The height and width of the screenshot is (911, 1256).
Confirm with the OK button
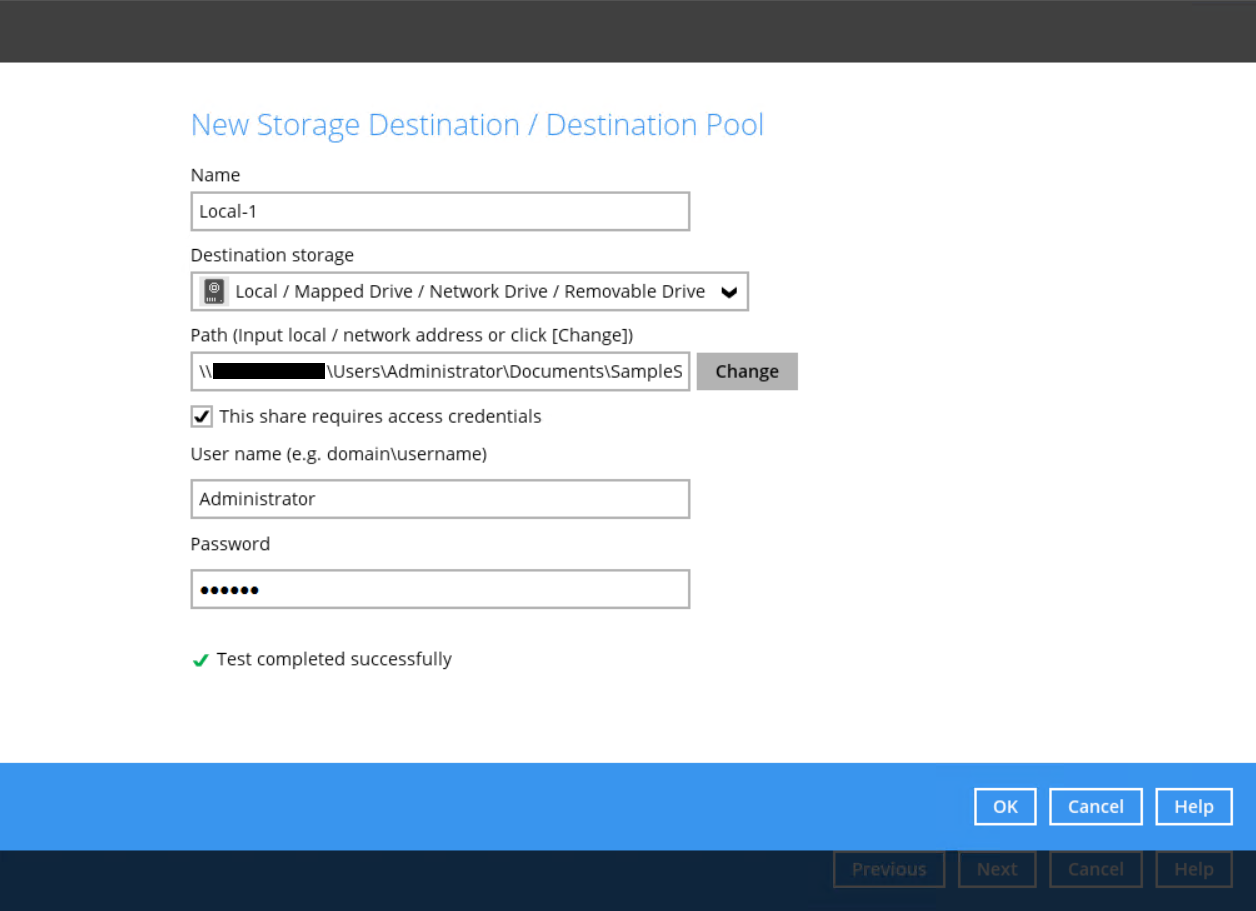[1005, 807]
